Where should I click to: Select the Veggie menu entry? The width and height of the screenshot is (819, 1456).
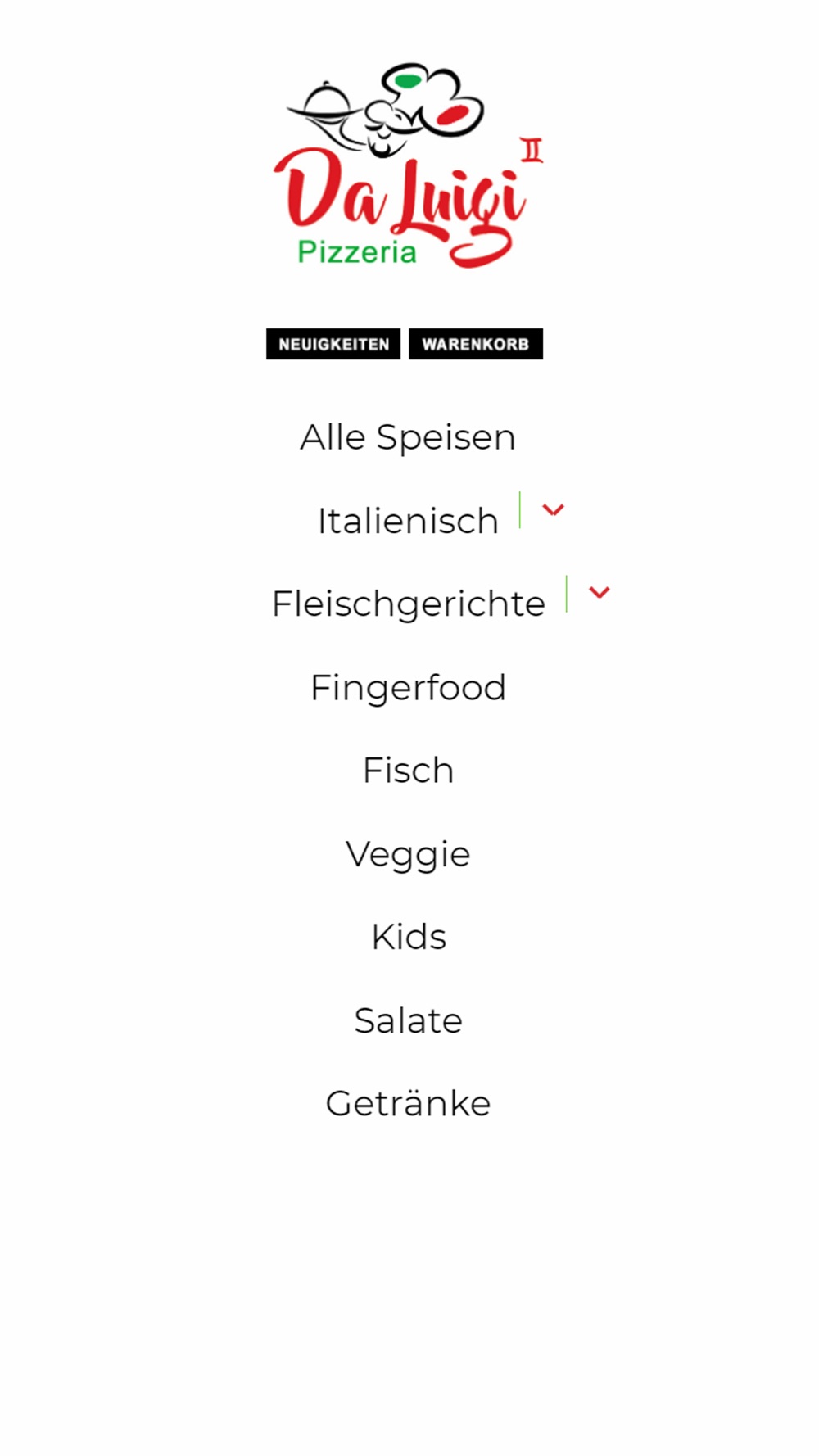408,855
